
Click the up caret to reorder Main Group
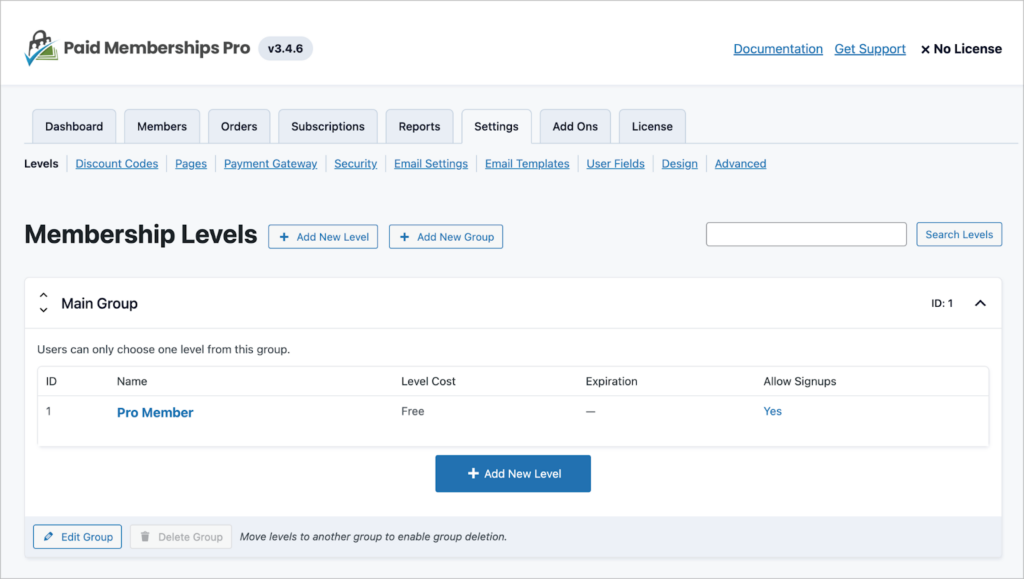coord(43,296)
